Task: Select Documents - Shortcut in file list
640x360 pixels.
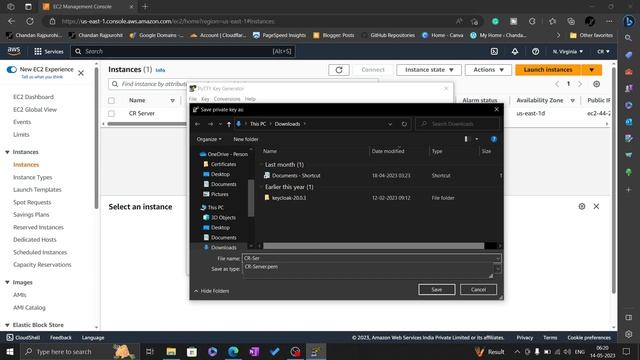Action: (x=296, y=176)
